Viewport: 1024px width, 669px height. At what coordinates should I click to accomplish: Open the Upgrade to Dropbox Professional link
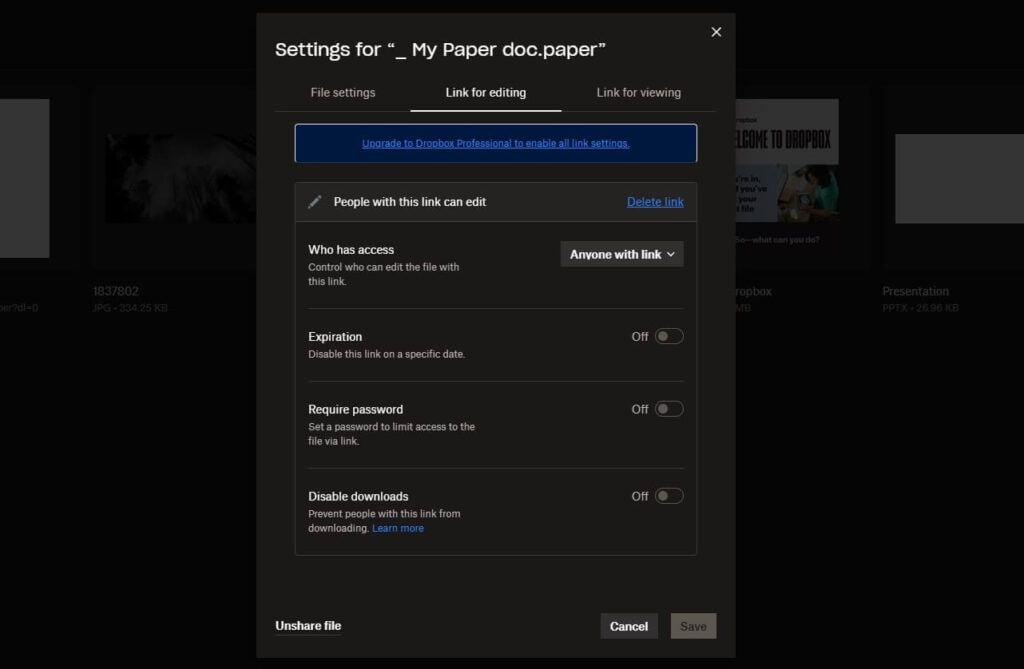point(496,143)
